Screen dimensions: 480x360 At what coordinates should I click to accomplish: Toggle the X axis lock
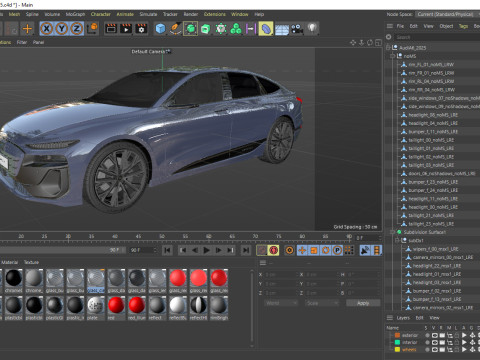[47, 29]
